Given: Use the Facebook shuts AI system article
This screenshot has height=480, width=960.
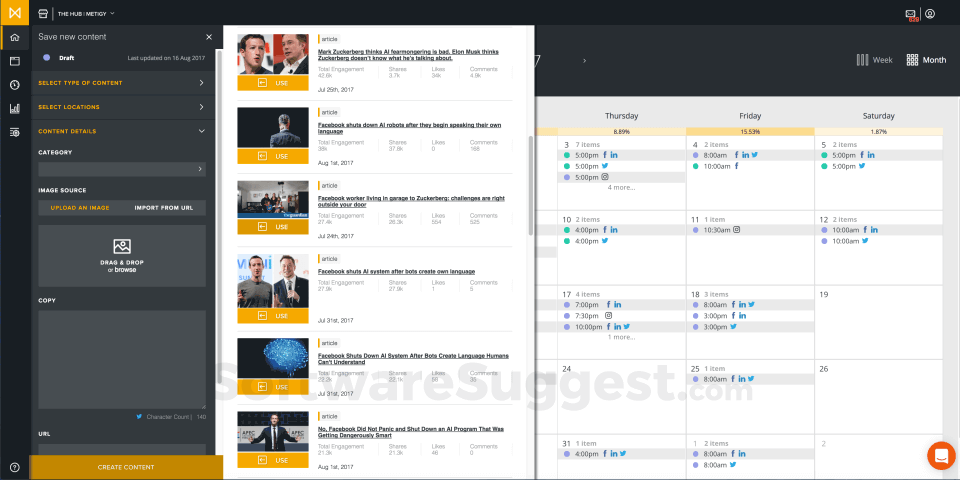Looking at the screenshot, I should point(273,316).
